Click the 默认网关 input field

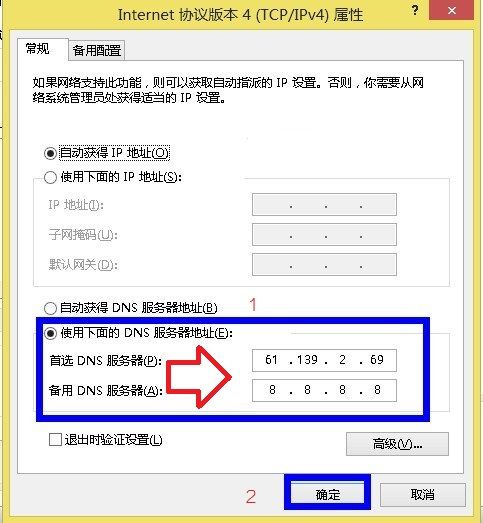(x=324, y=265)
